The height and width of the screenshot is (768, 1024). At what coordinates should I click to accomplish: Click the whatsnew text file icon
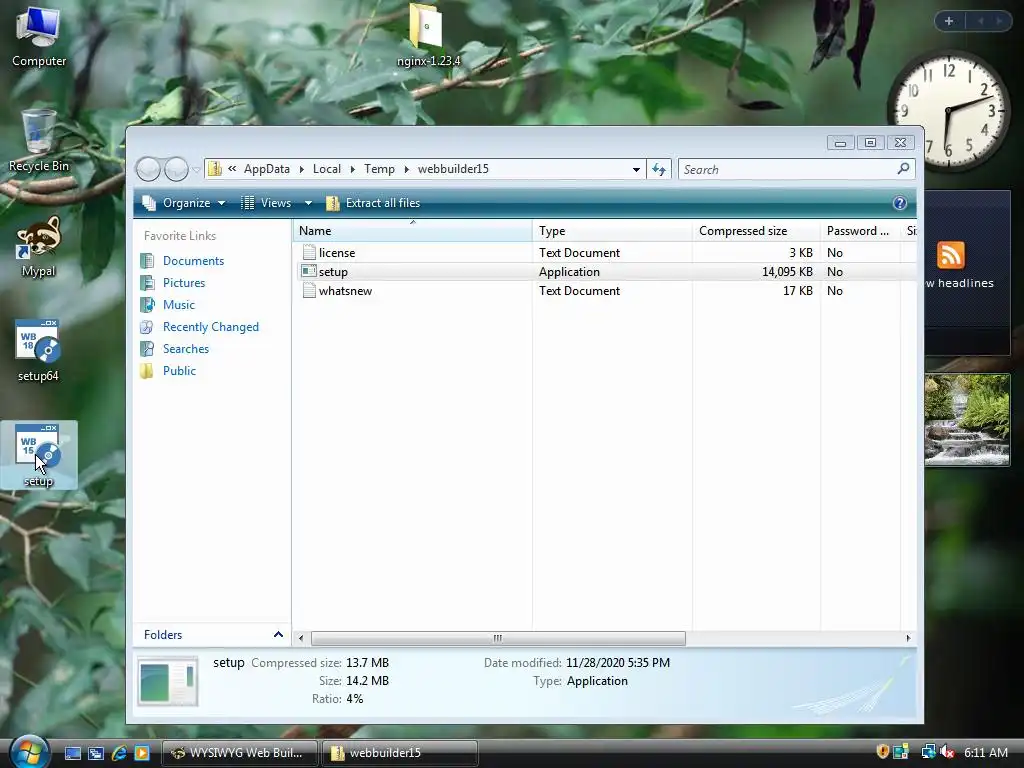[309, 291]
